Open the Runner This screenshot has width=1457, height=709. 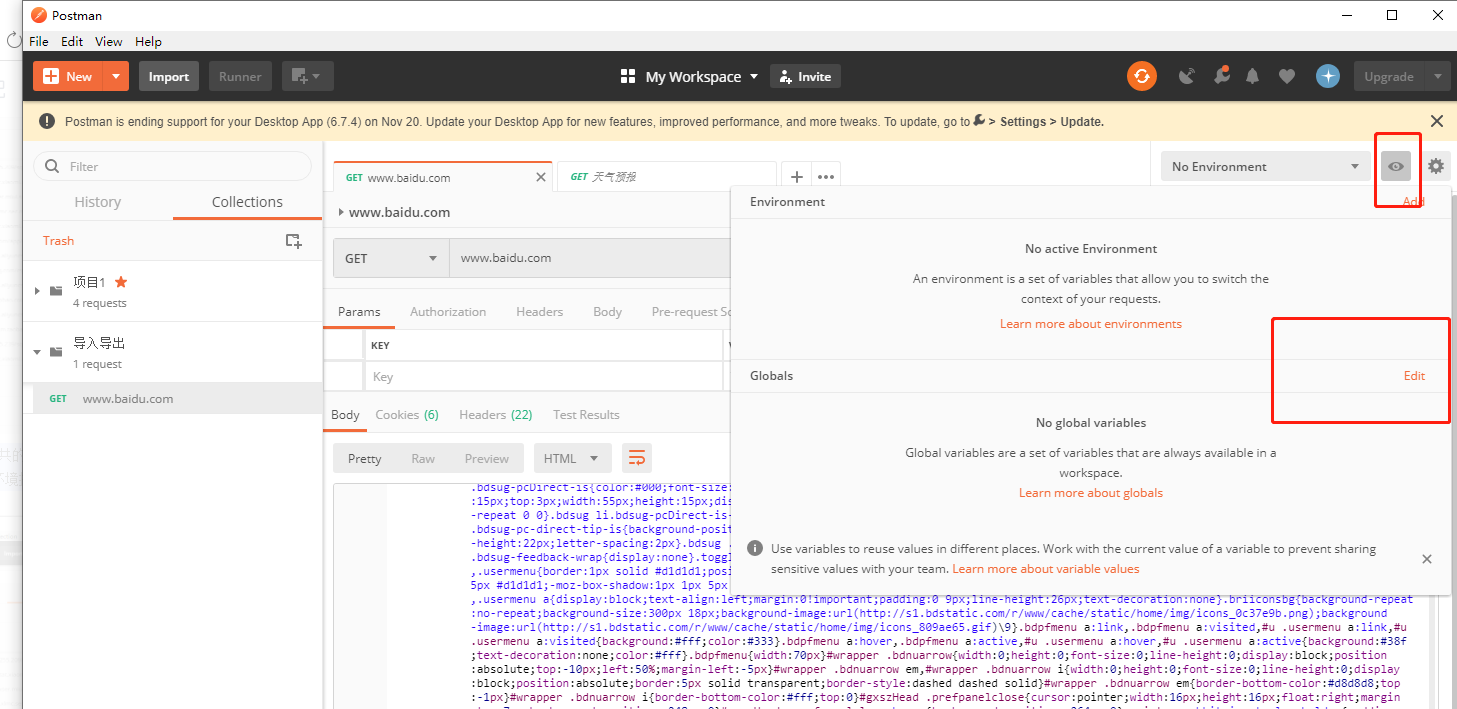click(240, 77)
